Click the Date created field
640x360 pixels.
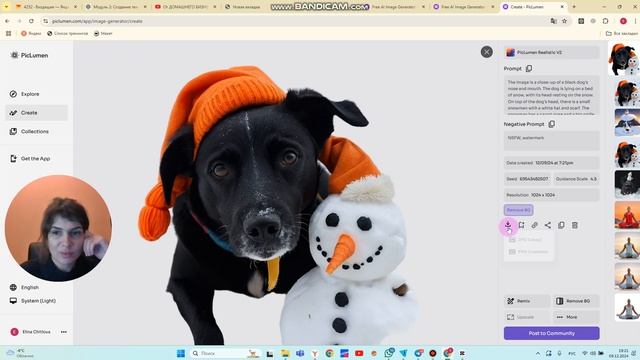pos(551,163)
